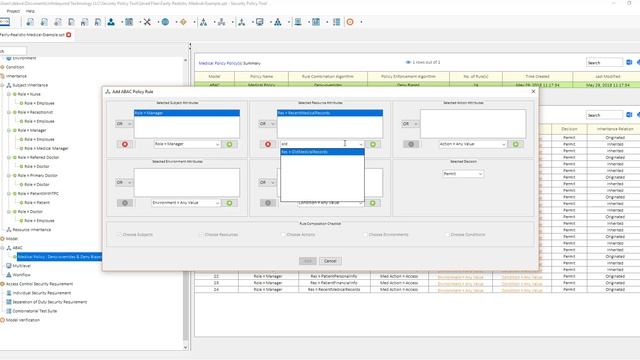The image size is (640, 360).
Task: Click the sixth document save toolbar icon
Action: pyautogui.click(x=98, y=22)
